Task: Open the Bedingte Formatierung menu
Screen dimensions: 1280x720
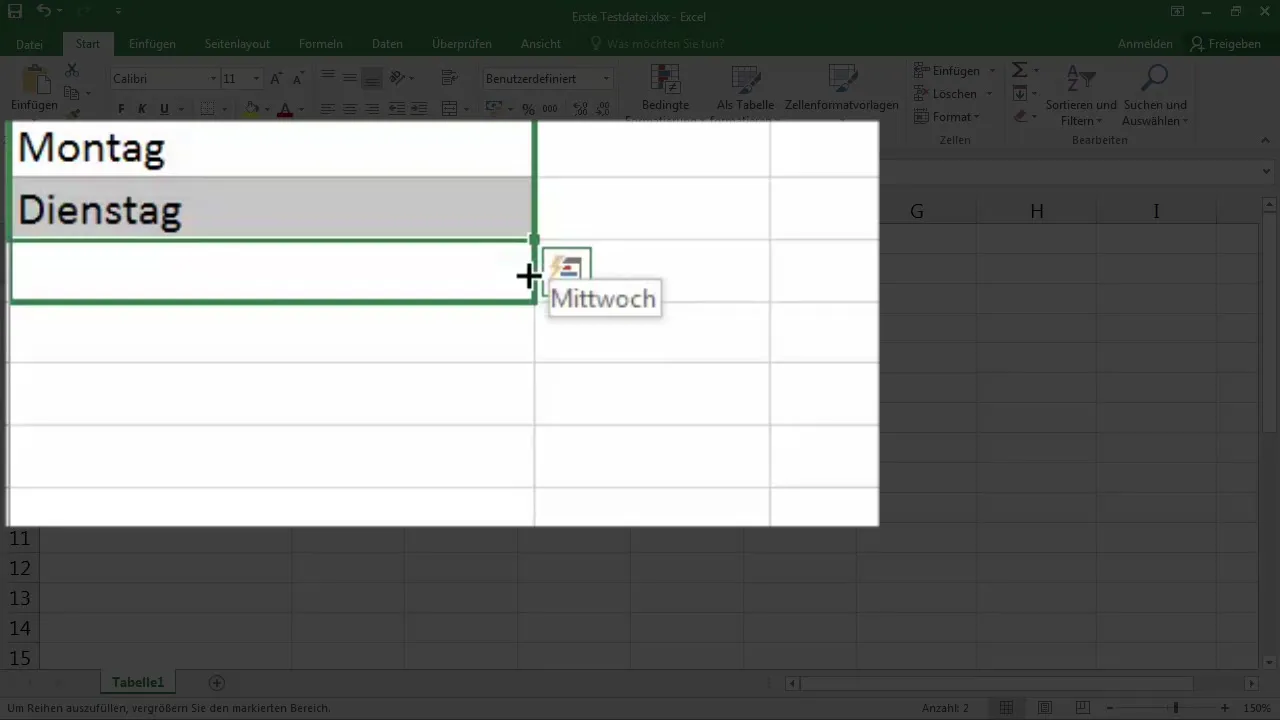Action: coord(664,92)
